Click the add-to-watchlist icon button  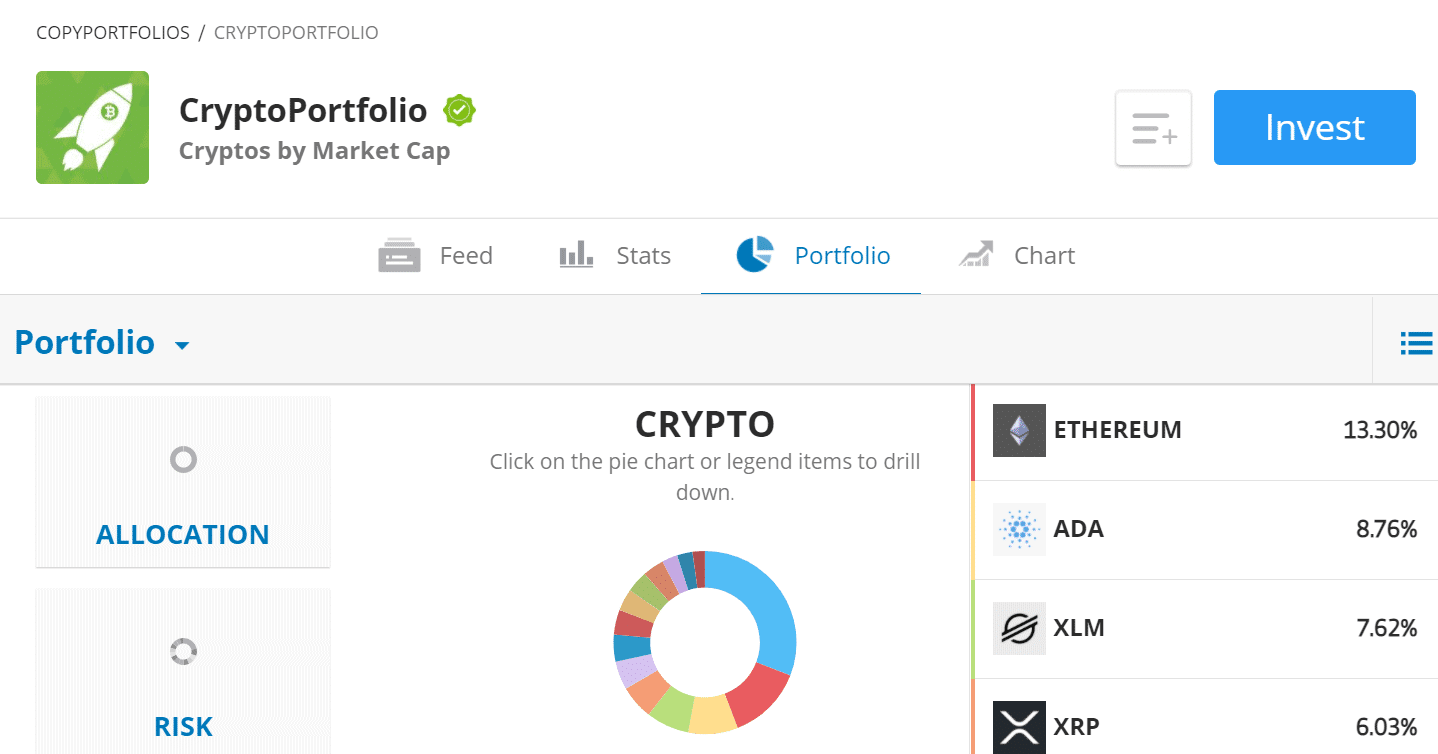point(1153,128)
